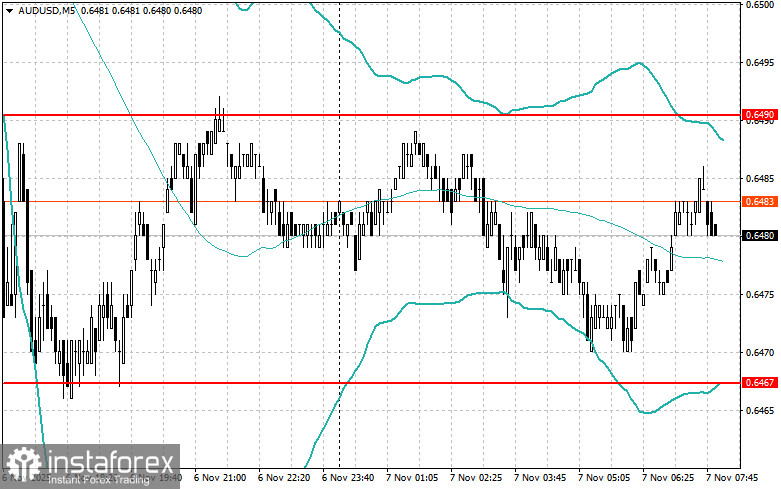Click the chart menu triangle beside AUDUSD
Screen dimensions: 781x489
pos(9,10)
